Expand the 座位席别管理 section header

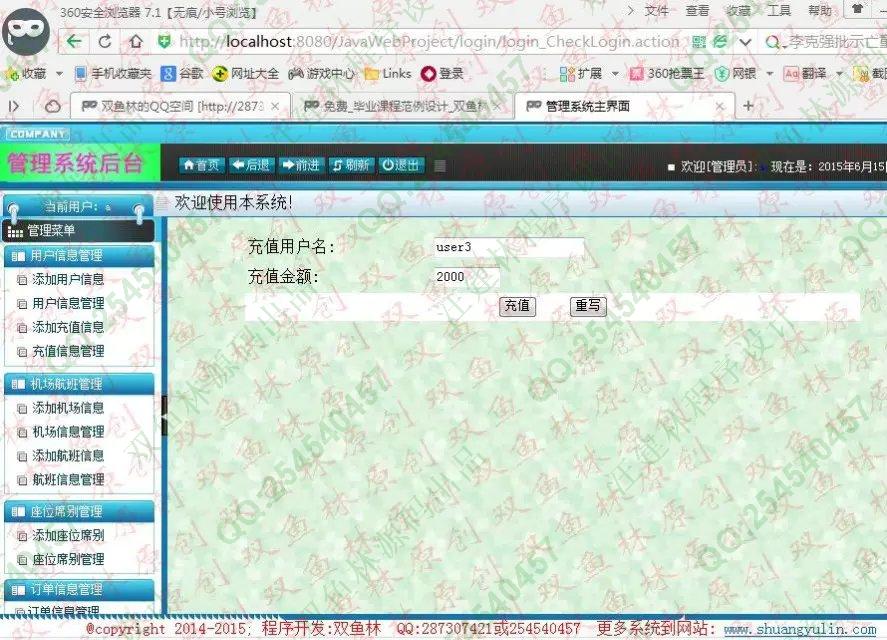tap(79, 512)
